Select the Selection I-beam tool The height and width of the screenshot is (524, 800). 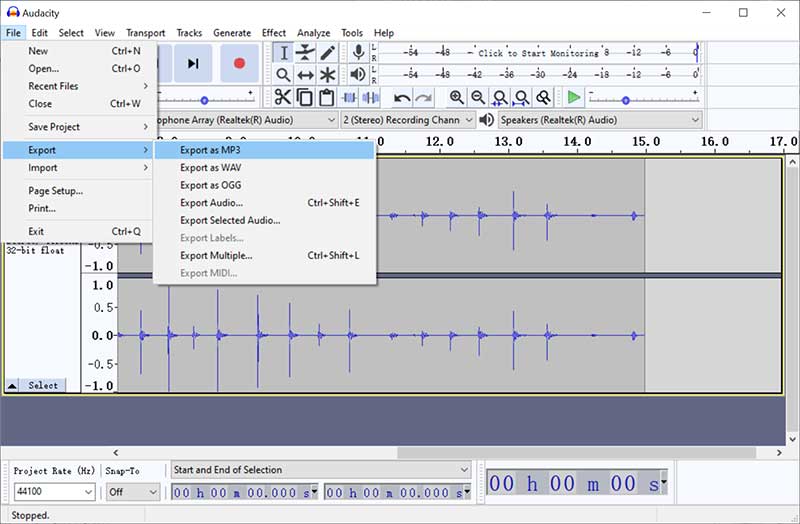283,53
